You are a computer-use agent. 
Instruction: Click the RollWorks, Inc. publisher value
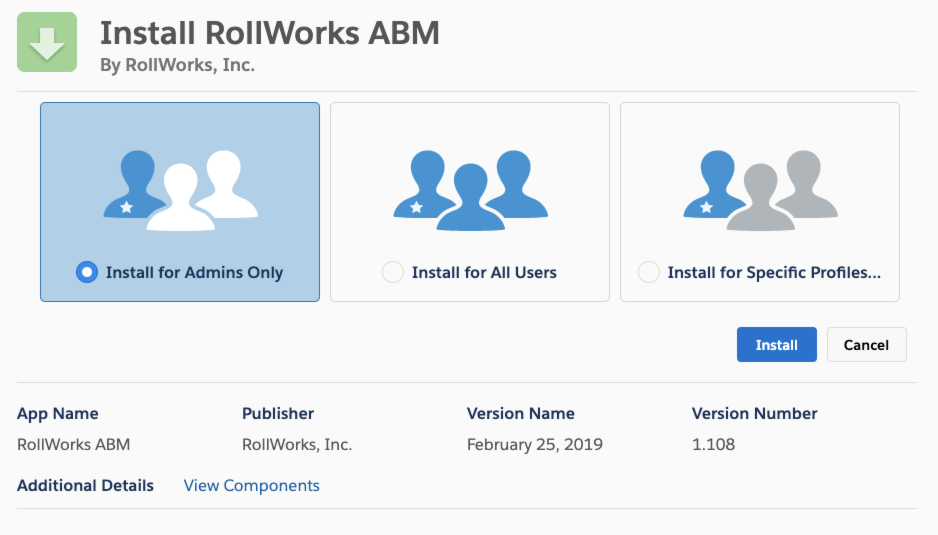pos(297,445)
